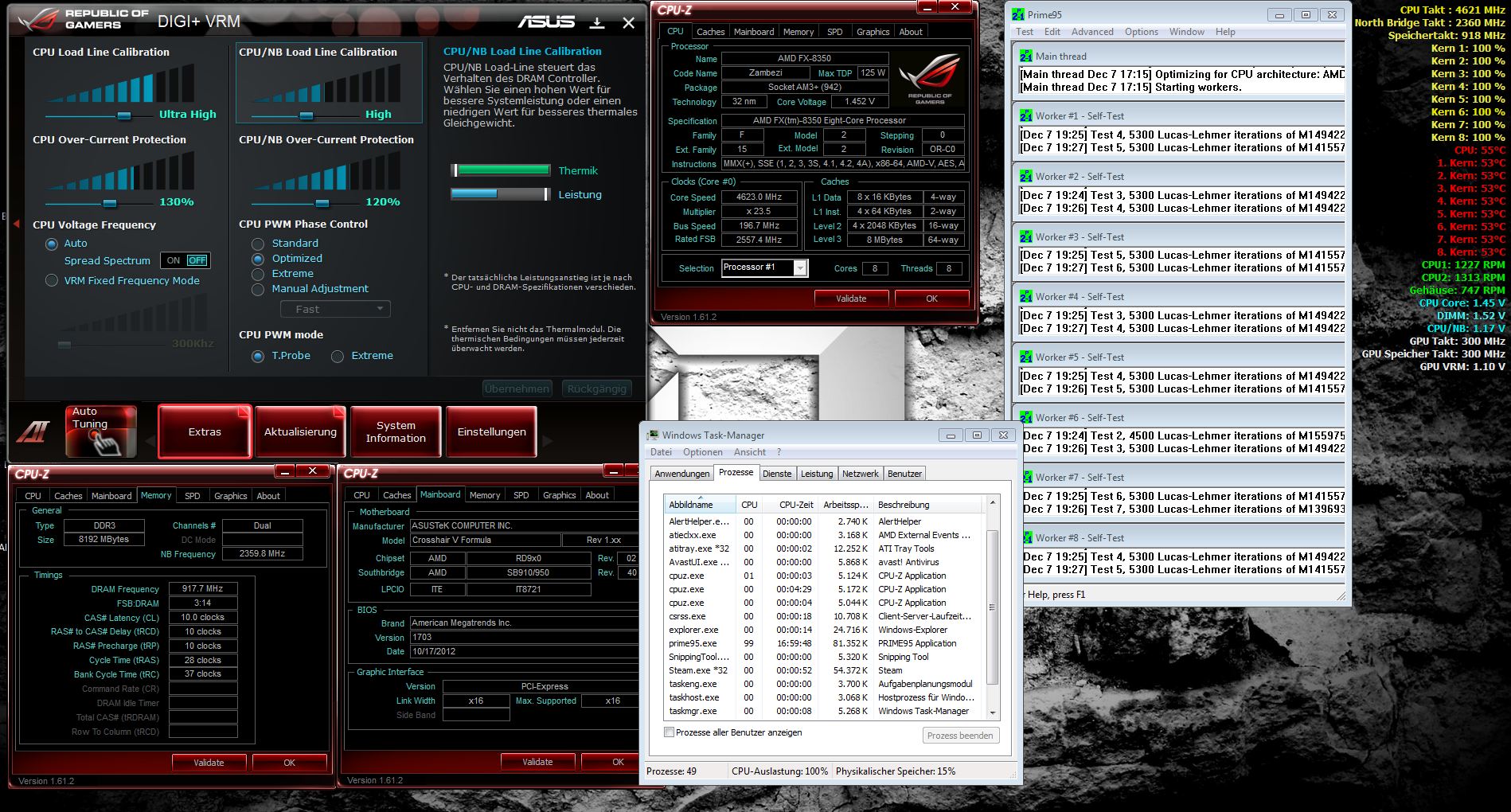Select Steam.exe *32 process row

tap(824, 670)
